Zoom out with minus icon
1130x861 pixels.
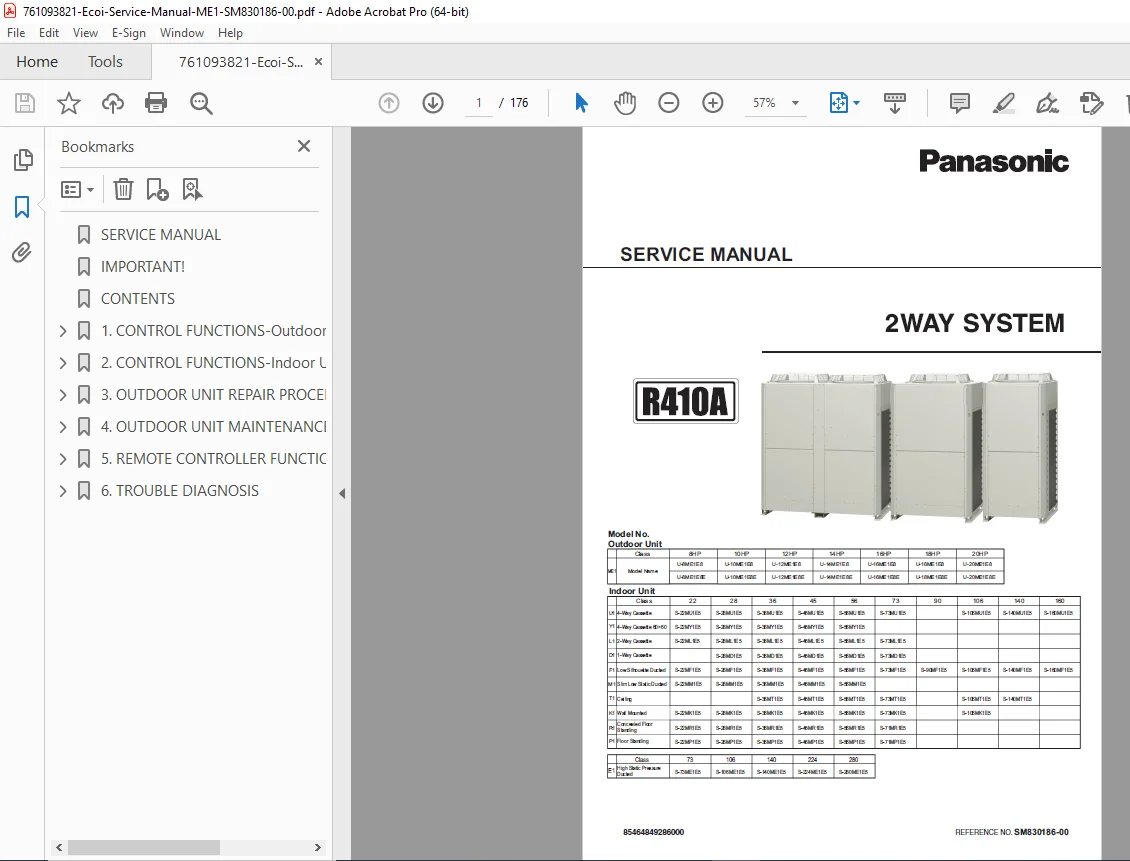tap(669, 103)
